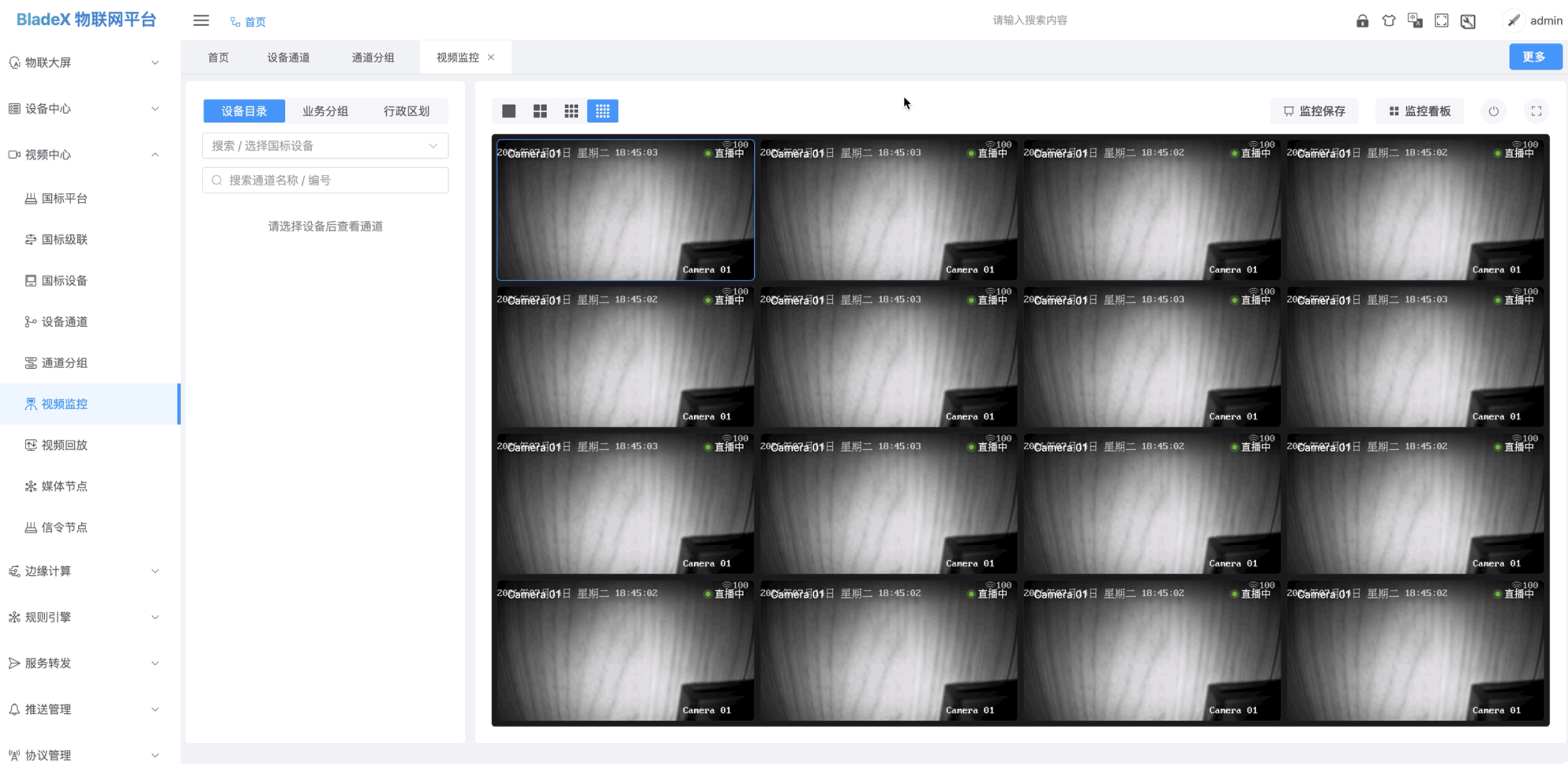Select the third tile in the third row
Viewport: 1568px width, 765px height.
(x=1152, y=504)
